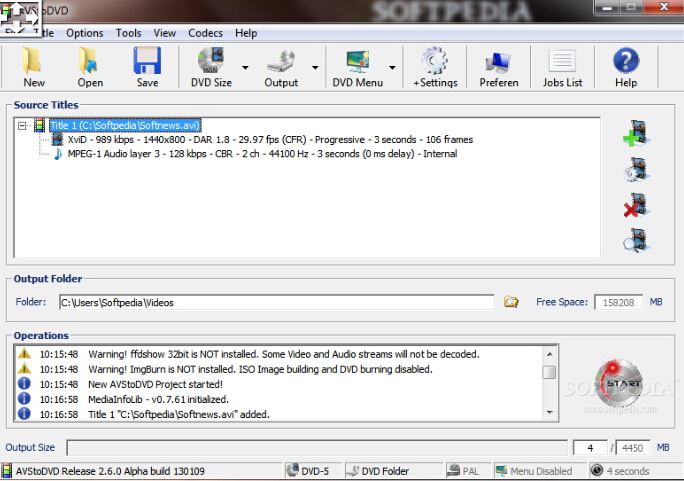Select Title 1 Softnews.avi row
Image resolution: width=684 pixels, height=481 pixels.
(125, 126)
